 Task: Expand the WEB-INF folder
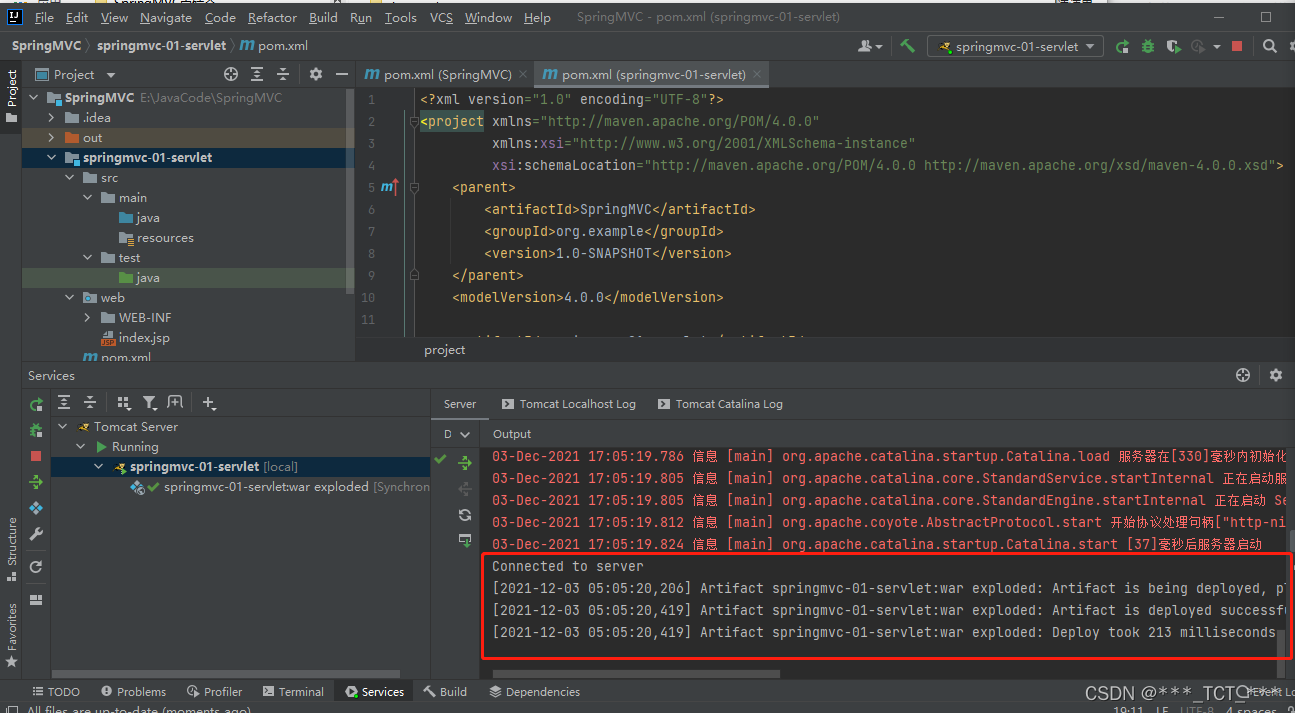click(x=87, y=318)
